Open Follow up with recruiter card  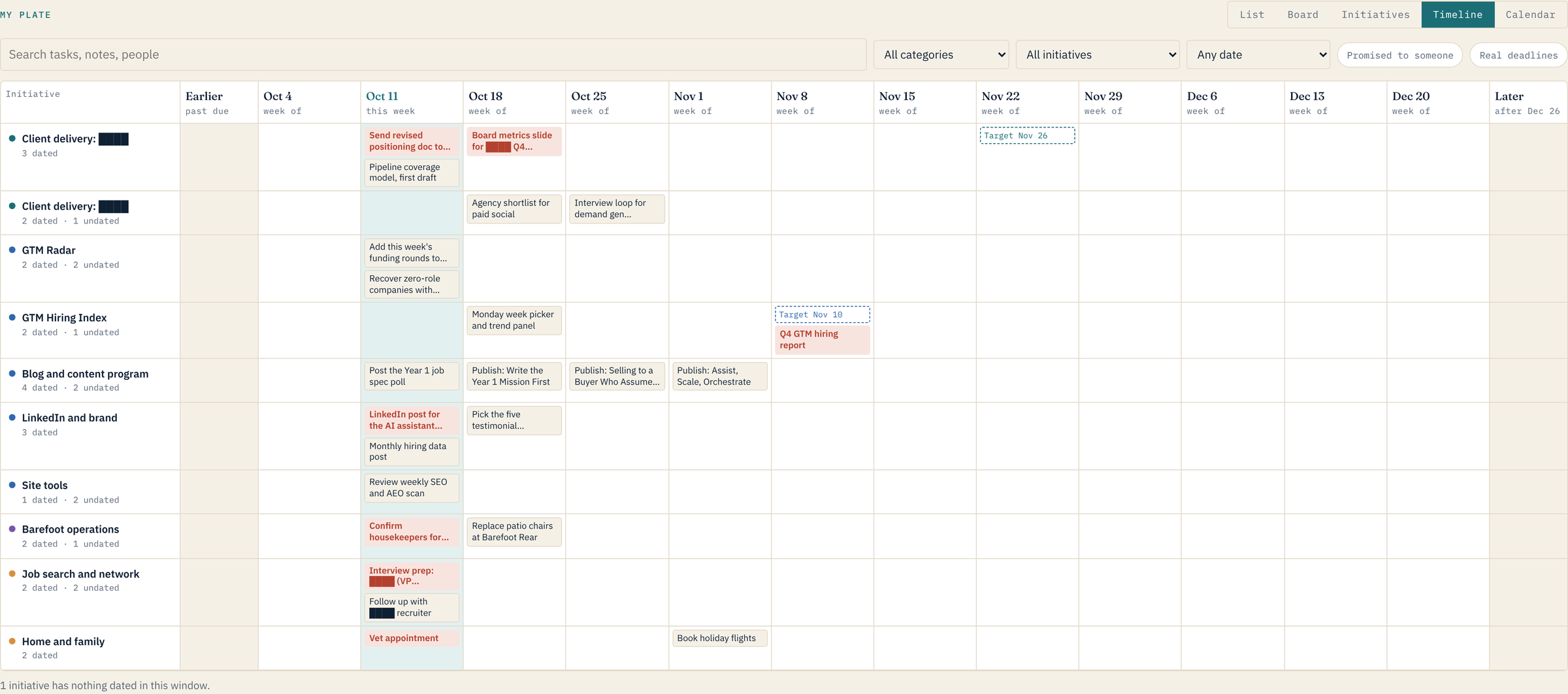click(412, 607)
